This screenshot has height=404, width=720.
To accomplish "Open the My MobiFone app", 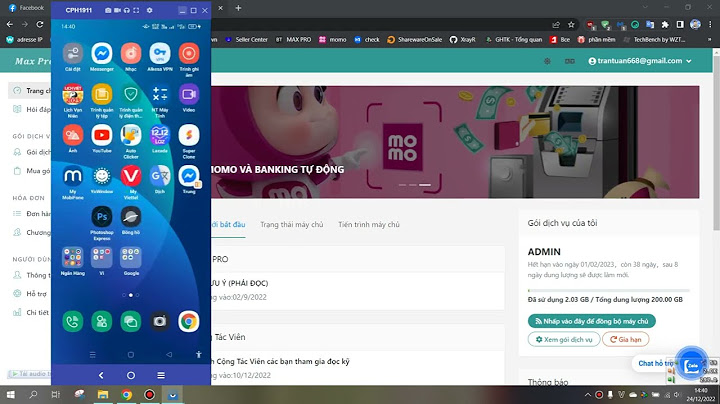I will pyautogui.click(x=73, y=176).
